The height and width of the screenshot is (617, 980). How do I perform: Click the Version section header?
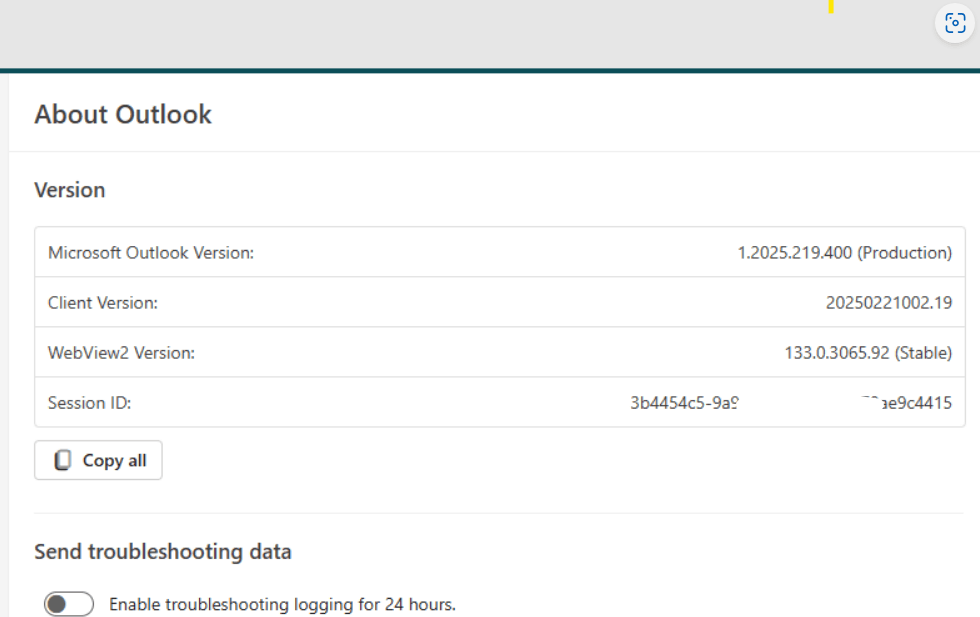[x=70, y=190]
